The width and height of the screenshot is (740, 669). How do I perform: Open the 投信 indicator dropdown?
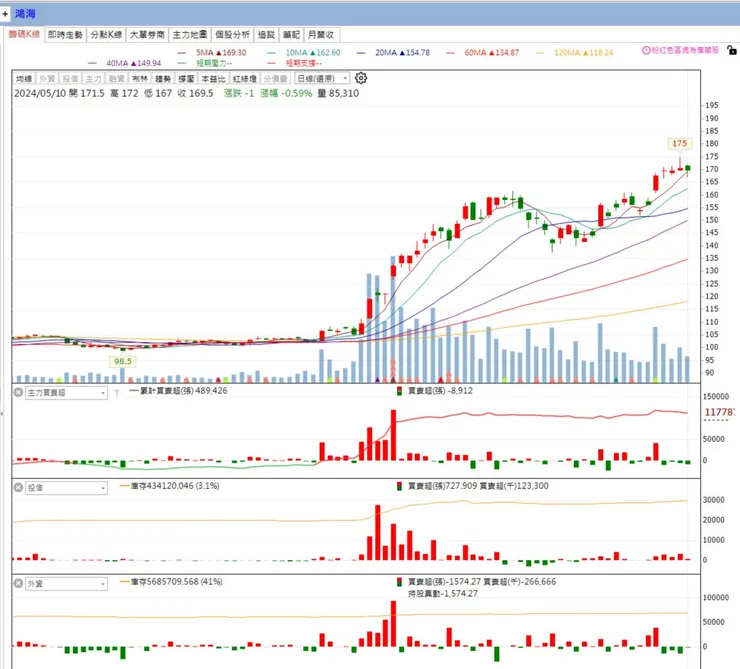tap(67, 488)
